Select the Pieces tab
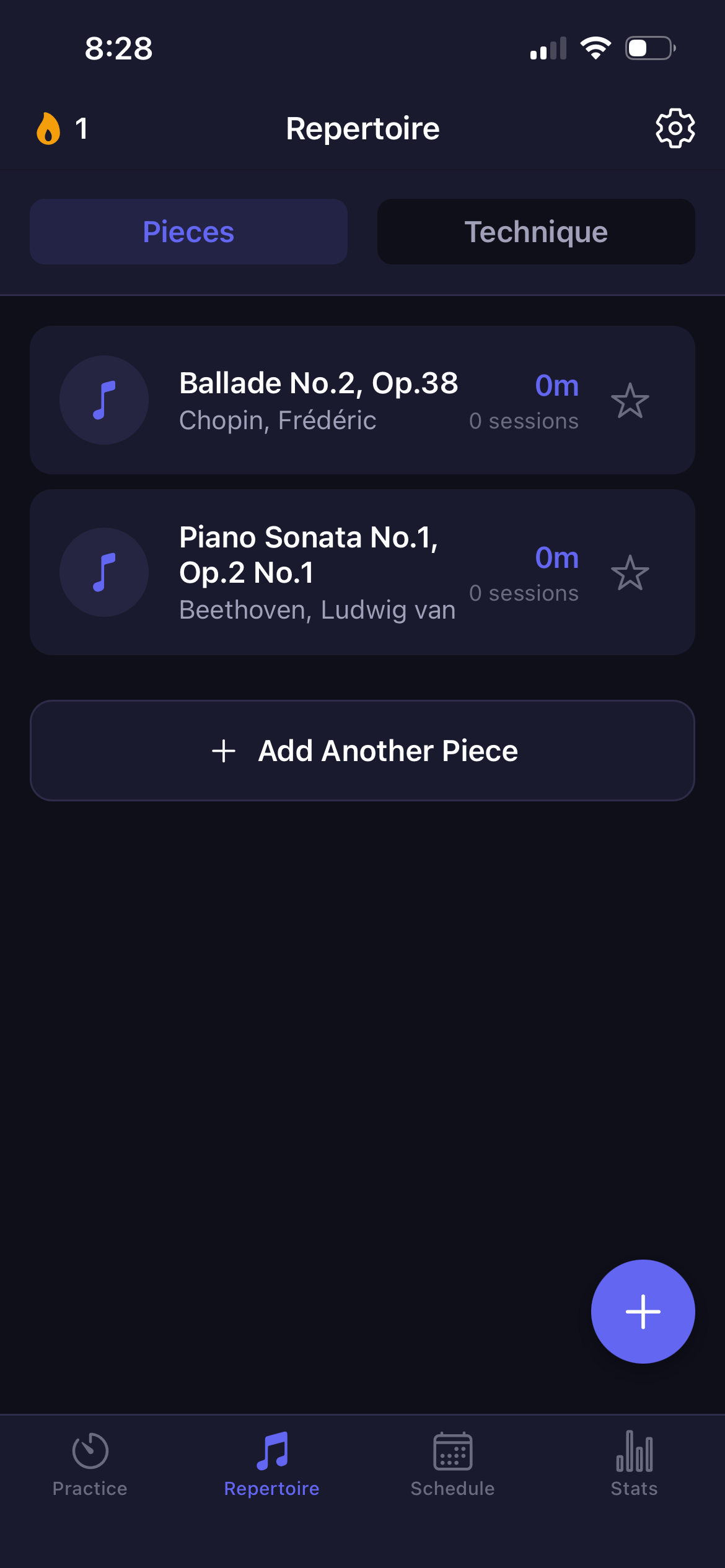This screenshot has width=725, height=1568. [x=188, y=232]
